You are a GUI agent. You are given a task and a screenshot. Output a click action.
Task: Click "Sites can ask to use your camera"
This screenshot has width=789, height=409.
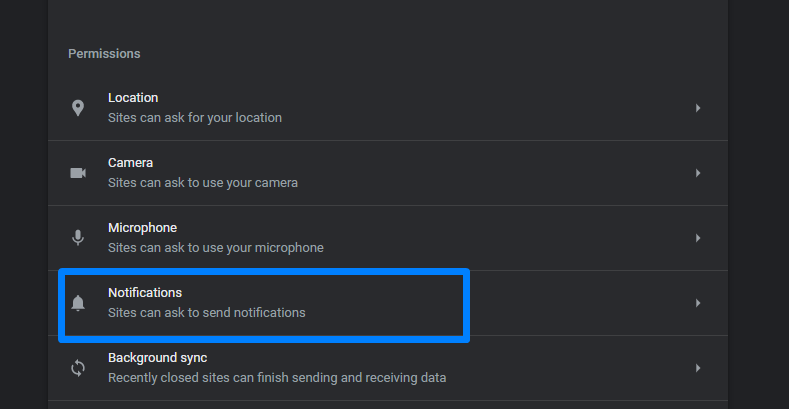(x=203, y=183)
